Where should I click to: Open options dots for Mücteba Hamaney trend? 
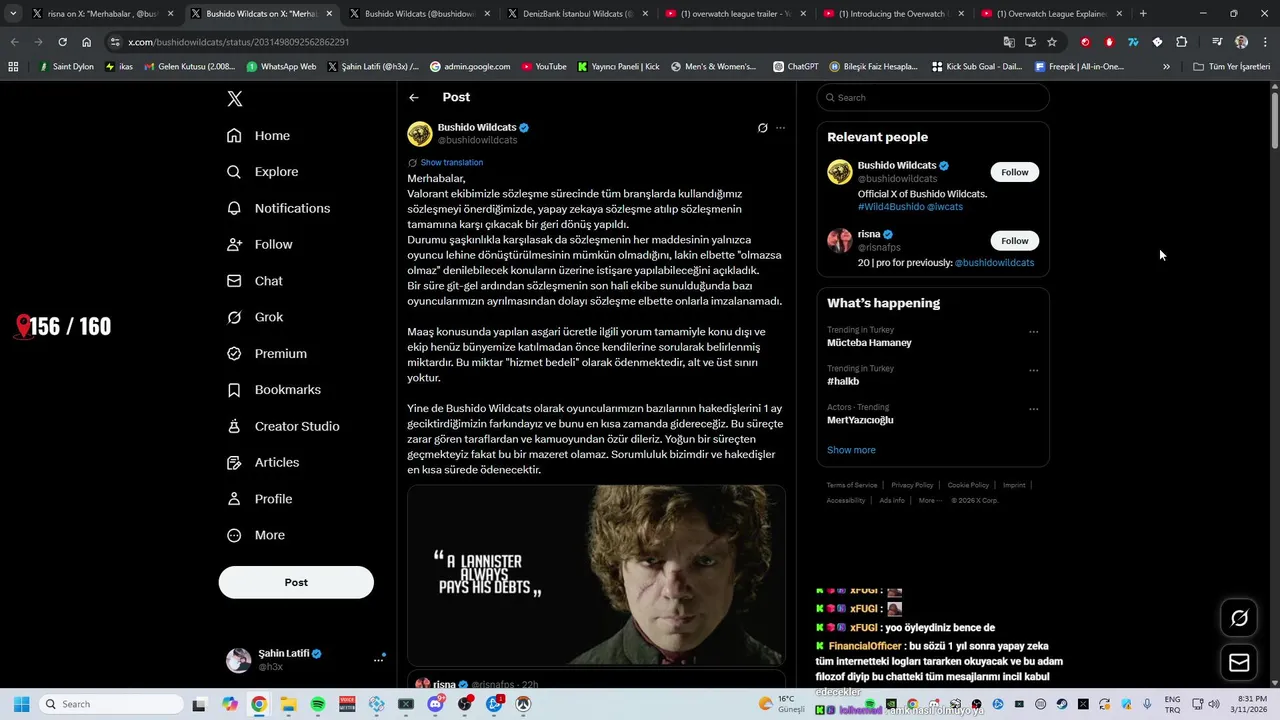[1034, 332]
